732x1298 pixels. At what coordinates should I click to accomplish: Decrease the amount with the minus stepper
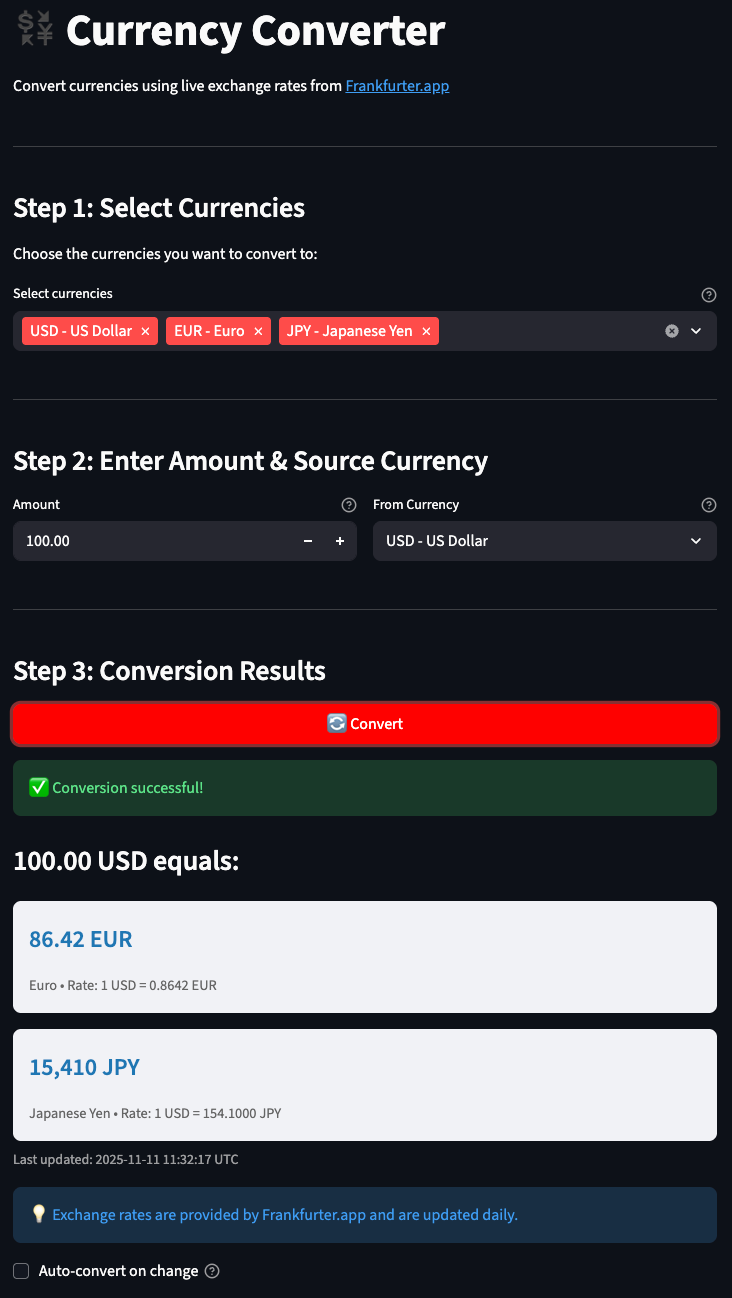[x=308, y=541]
